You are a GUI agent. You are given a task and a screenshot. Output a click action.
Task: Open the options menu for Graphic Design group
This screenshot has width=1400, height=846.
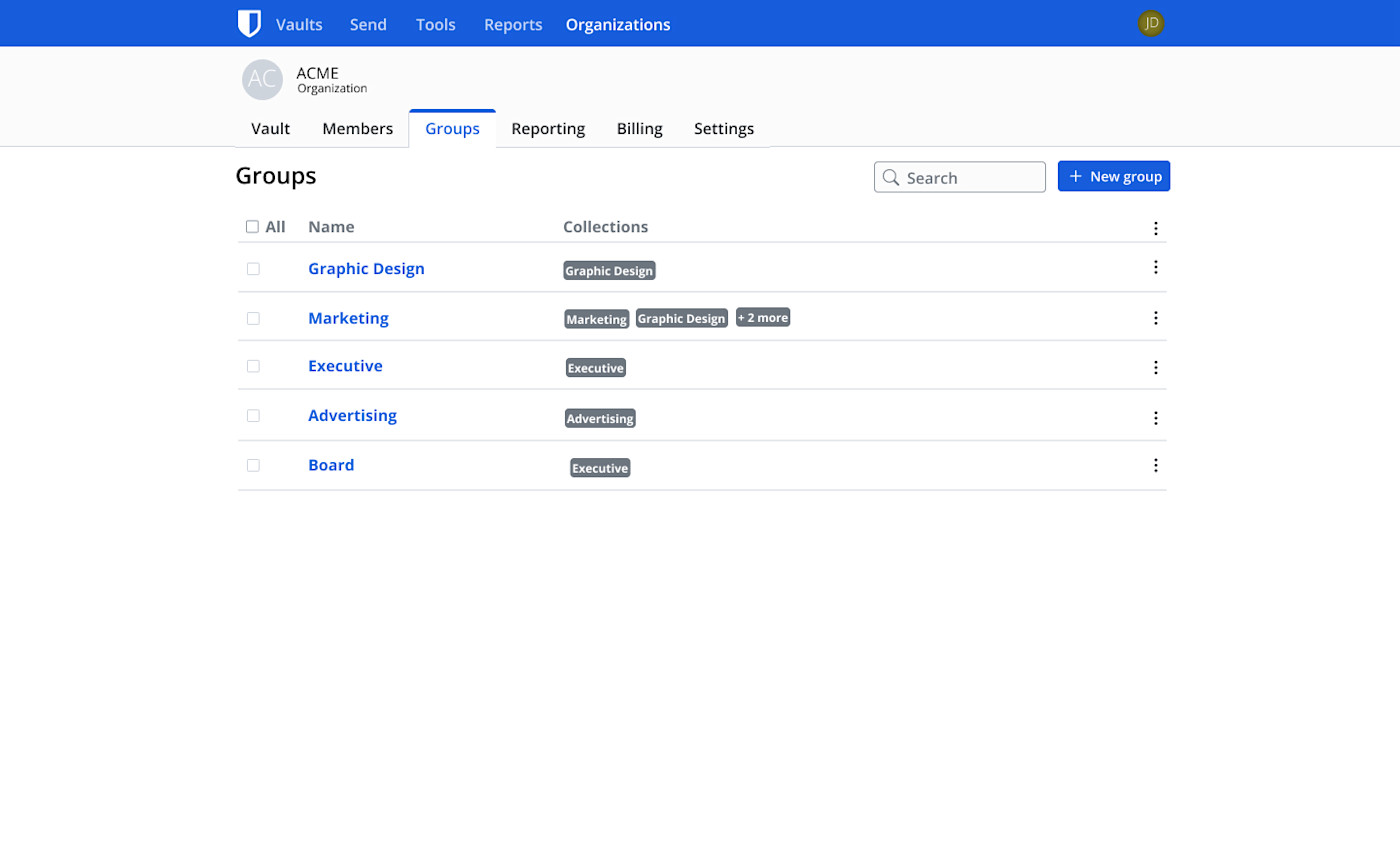coord(1156,267)
